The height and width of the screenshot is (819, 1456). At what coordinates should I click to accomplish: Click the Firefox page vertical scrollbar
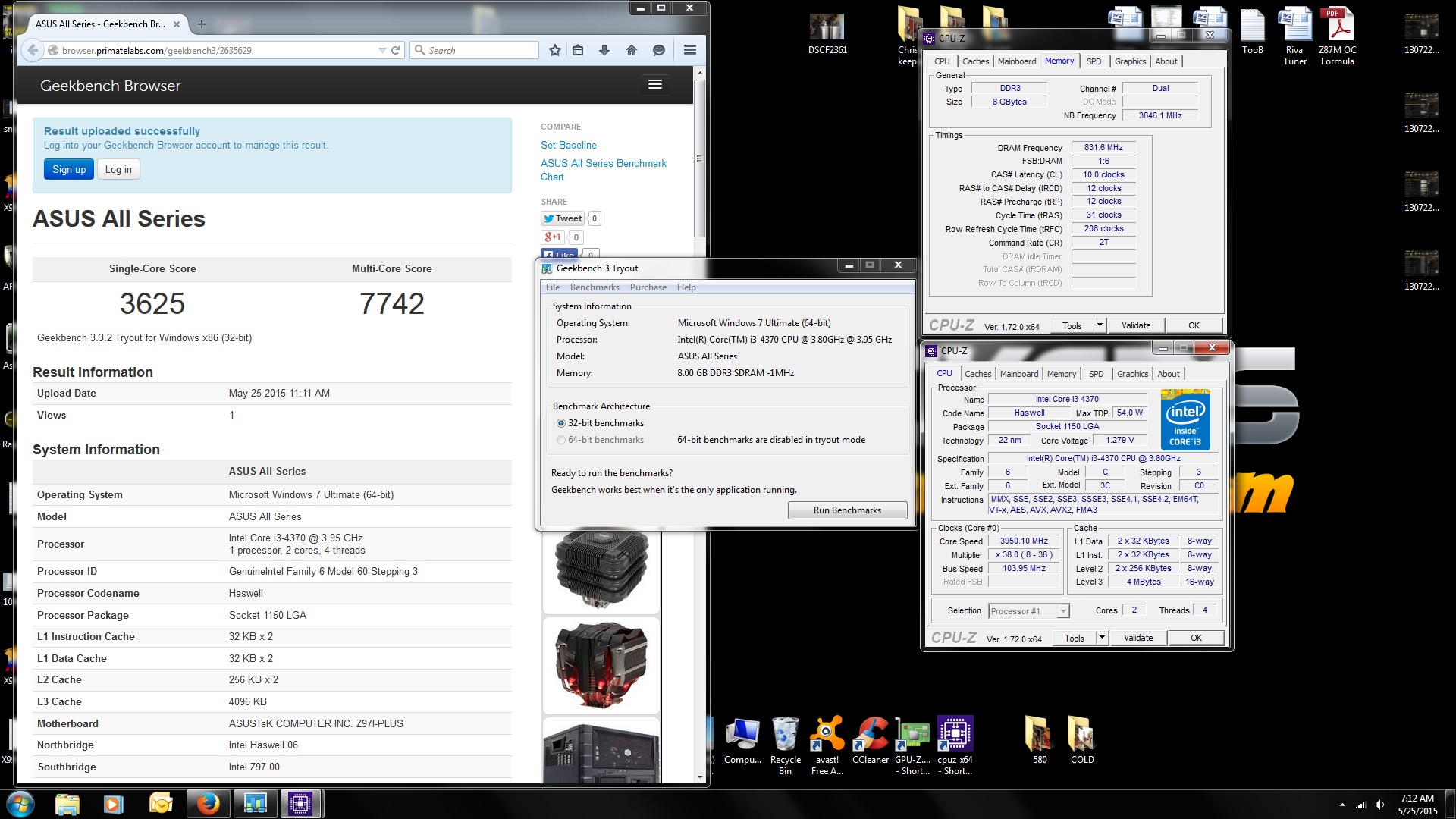point(699,159)
